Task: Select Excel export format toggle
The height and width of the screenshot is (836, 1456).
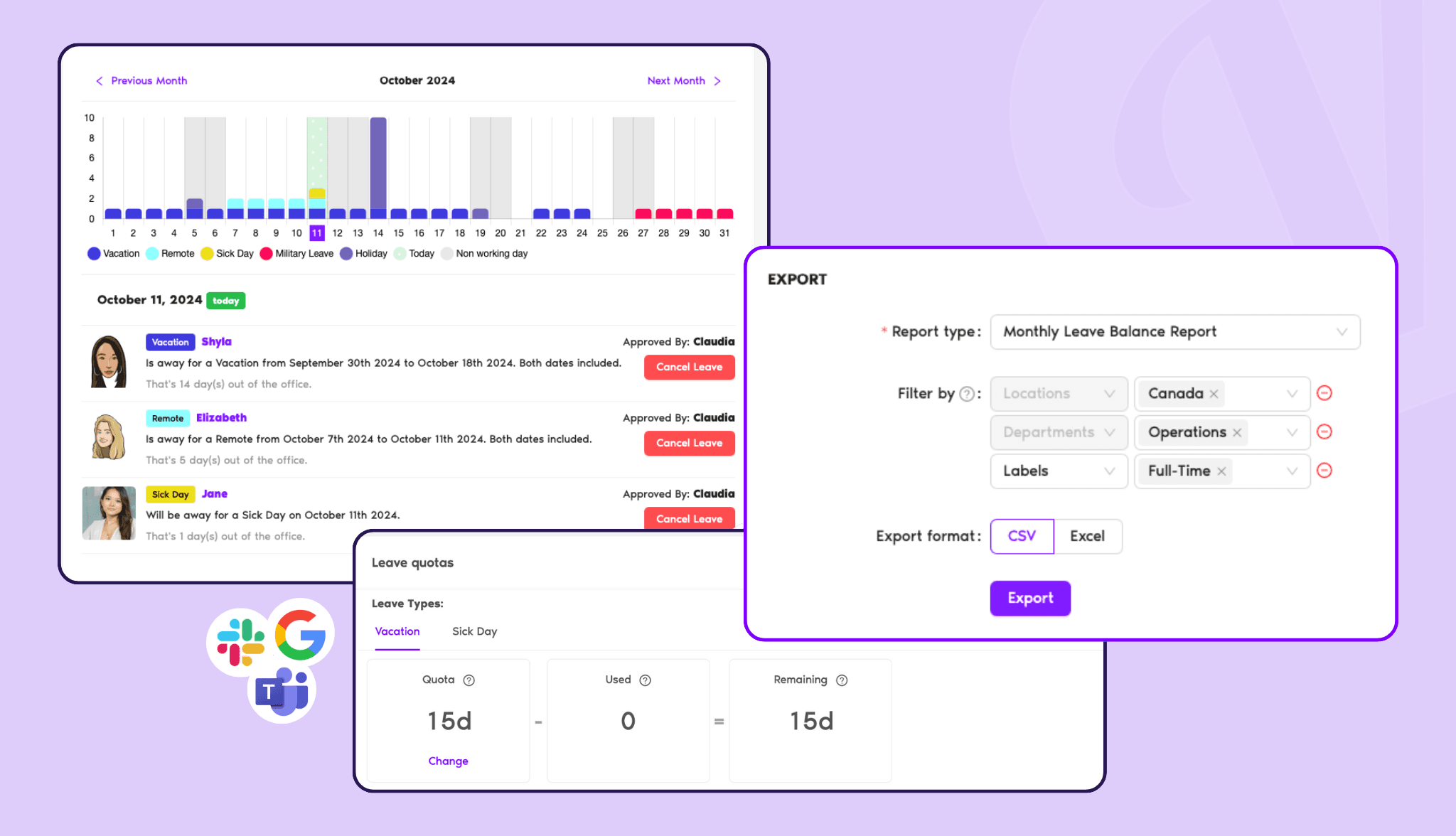Action: tap(1088, 536)
